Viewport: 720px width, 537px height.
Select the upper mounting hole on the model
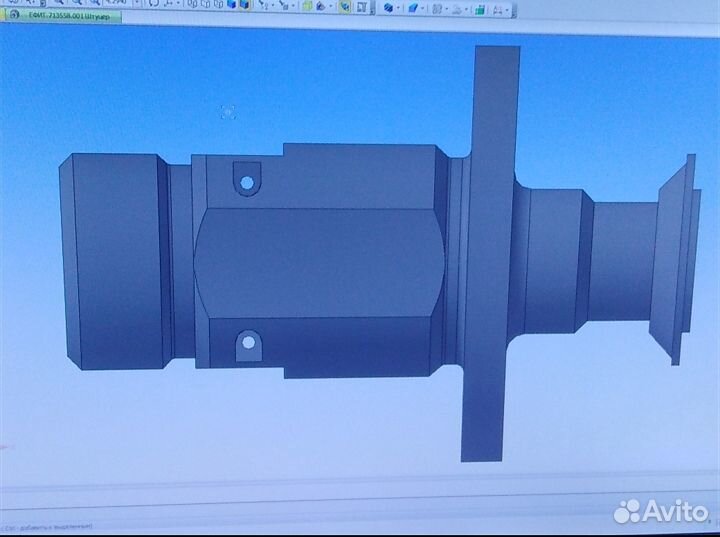pyautogui.click(x=244, y=182)
